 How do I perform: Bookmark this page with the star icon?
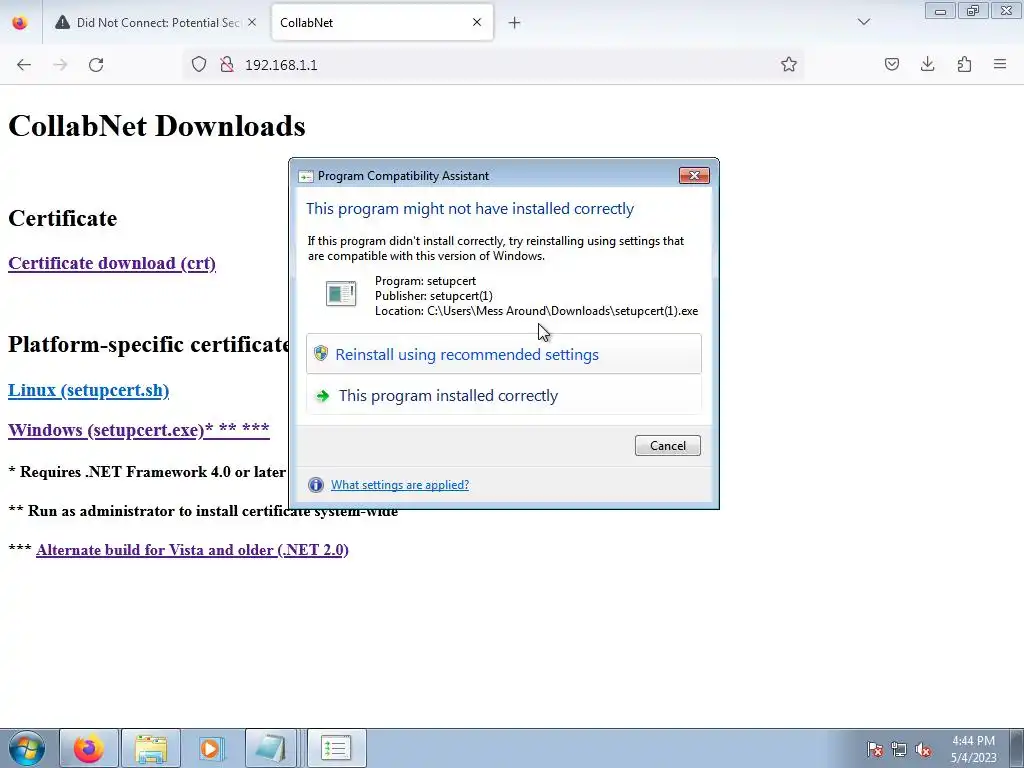789,65
